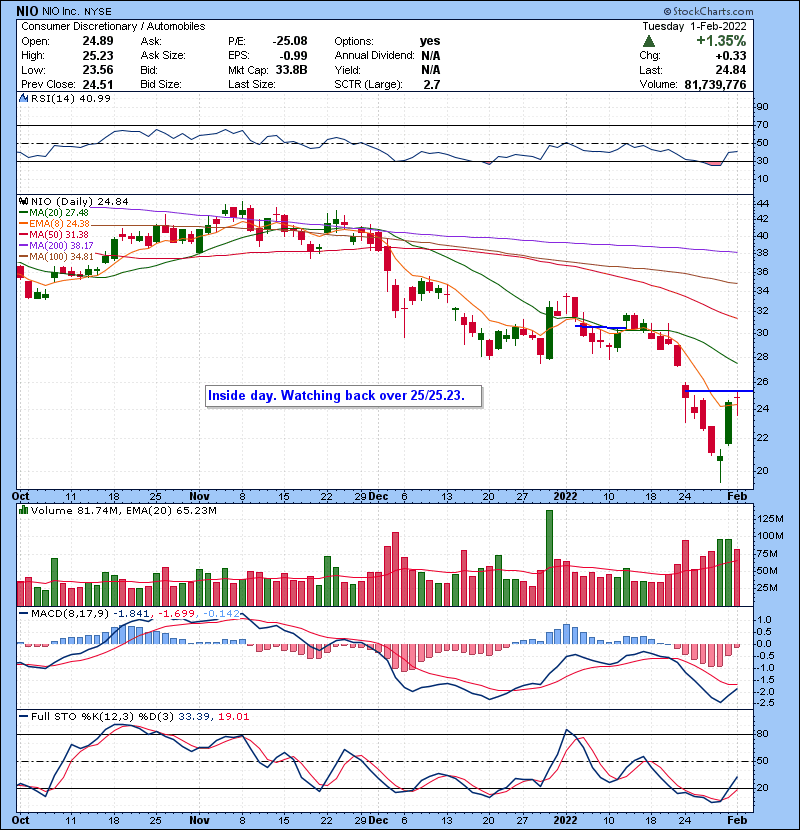
Task: Click the EPS value -0.99
Action: click(293, 55)
